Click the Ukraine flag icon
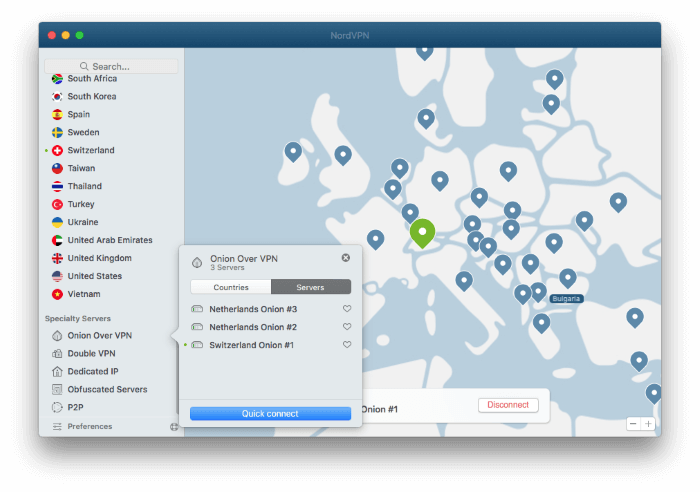 (x=57, y=222)
